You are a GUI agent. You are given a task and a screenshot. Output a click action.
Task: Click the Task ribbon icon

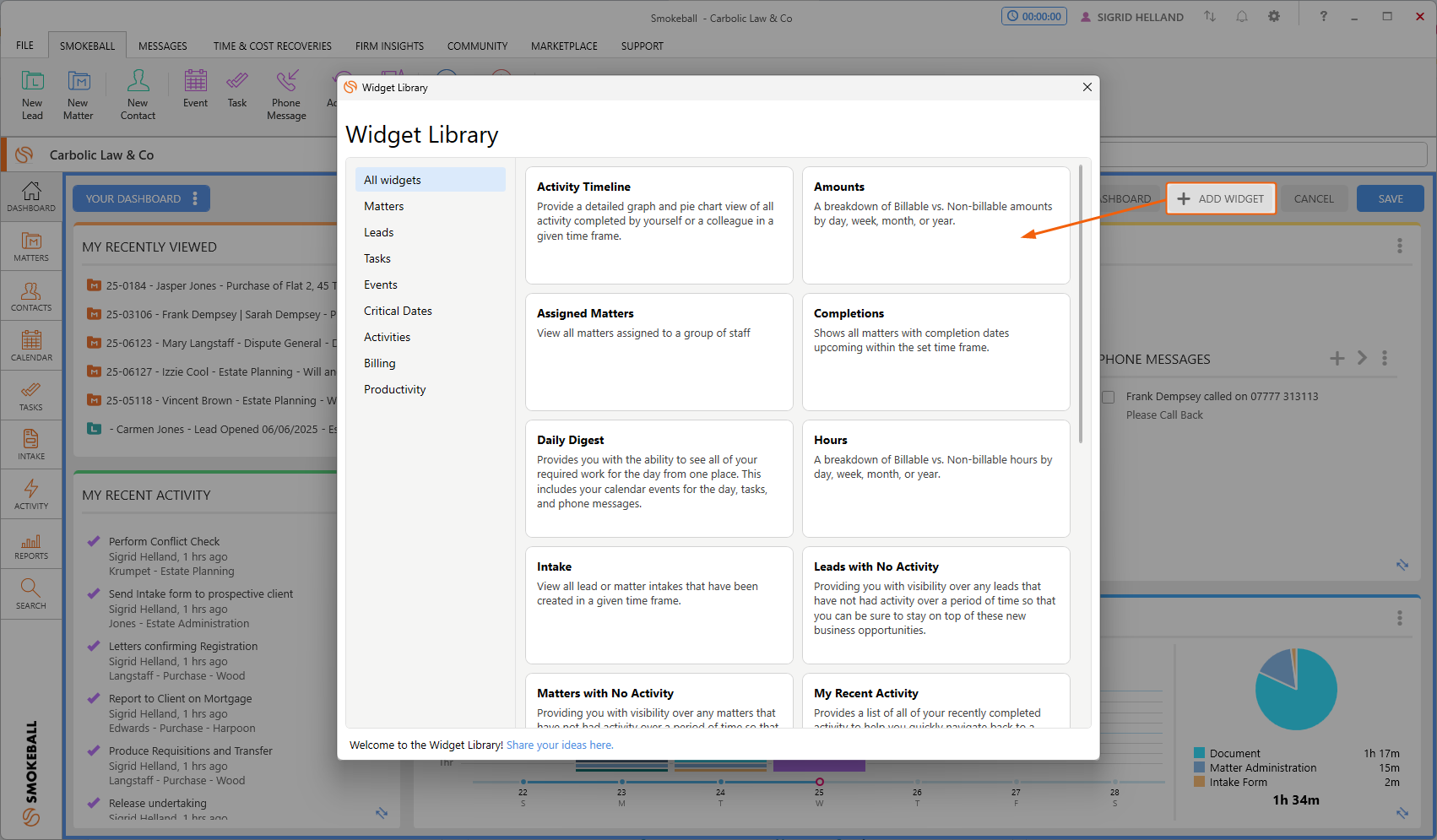click(237, 89)
